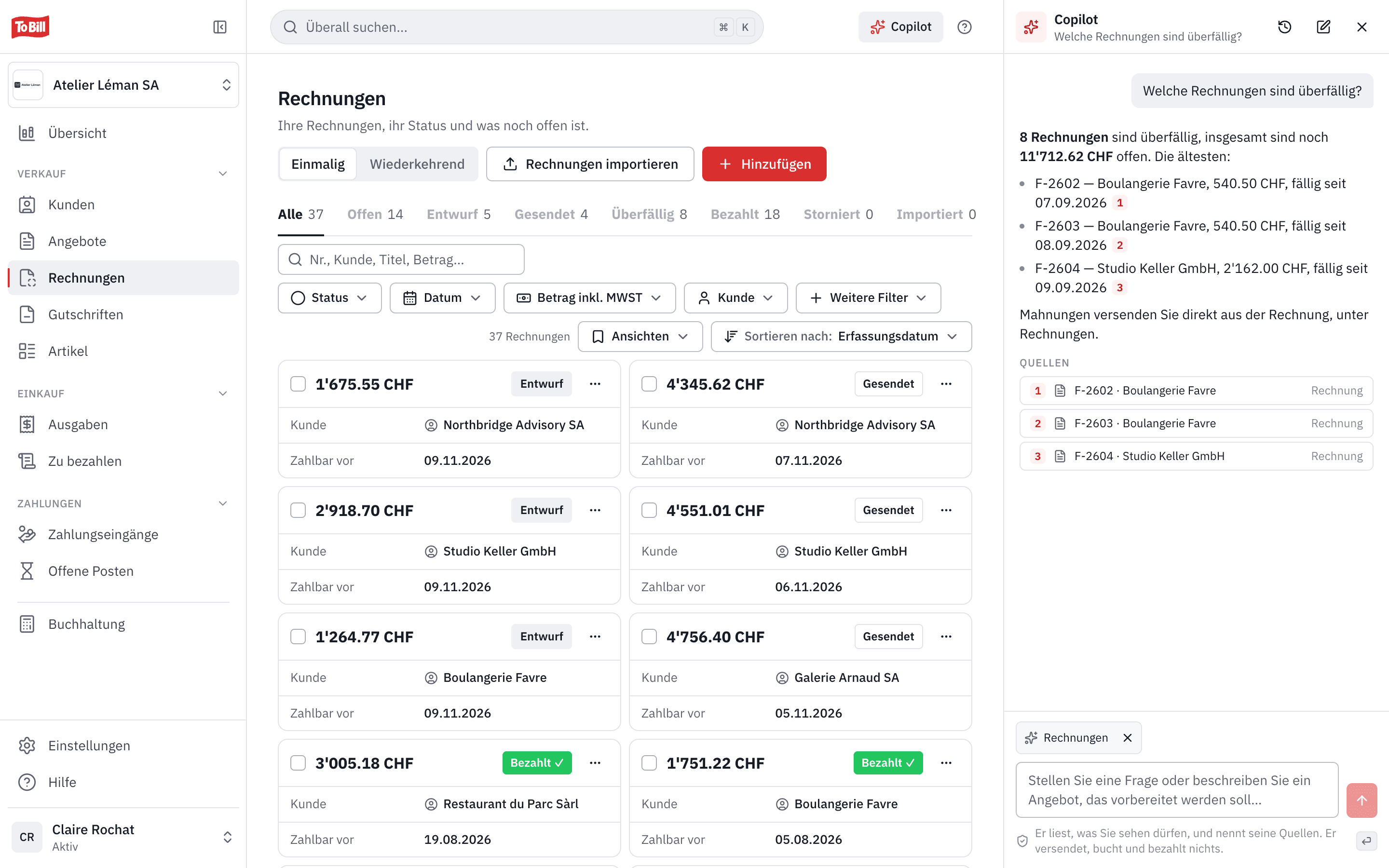Open Übersicht in sidebar
The width and height of the screenshot is (1389, 868).
click(123, 133)
